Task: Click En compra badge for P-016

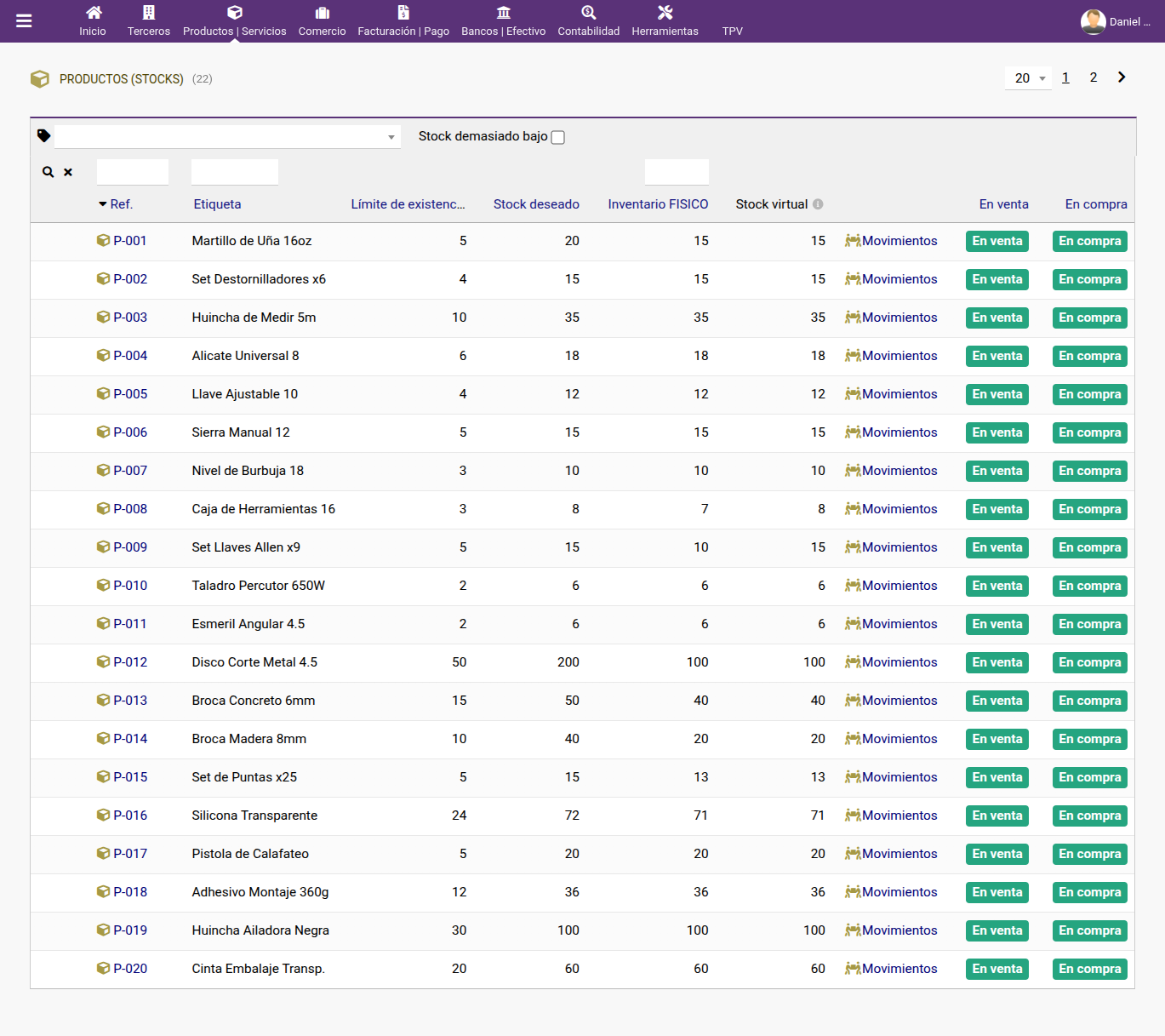Action: 1090,816
